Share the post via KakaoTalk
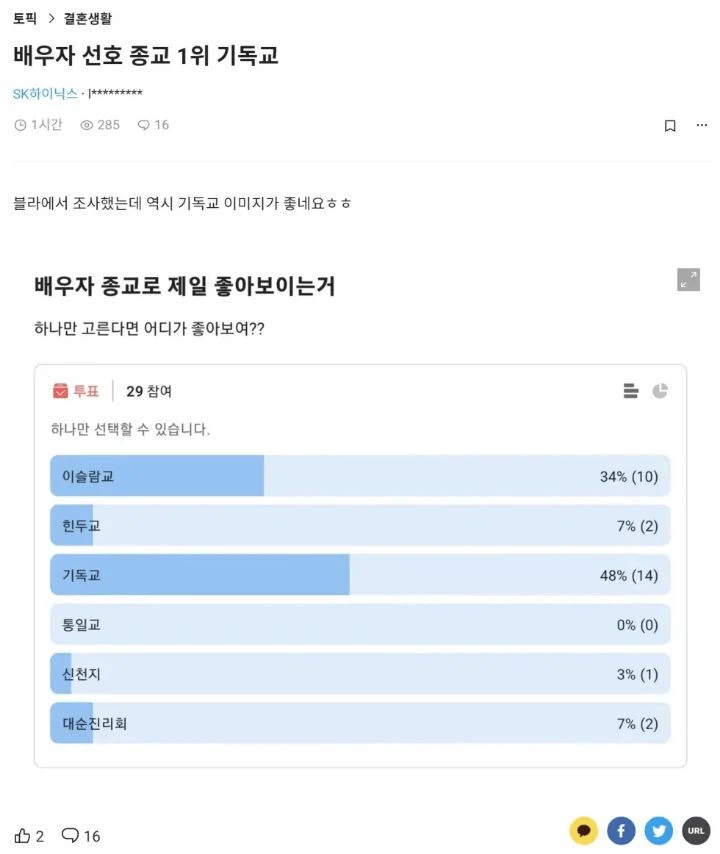The image size is (720, 854). tap(584, 830)
